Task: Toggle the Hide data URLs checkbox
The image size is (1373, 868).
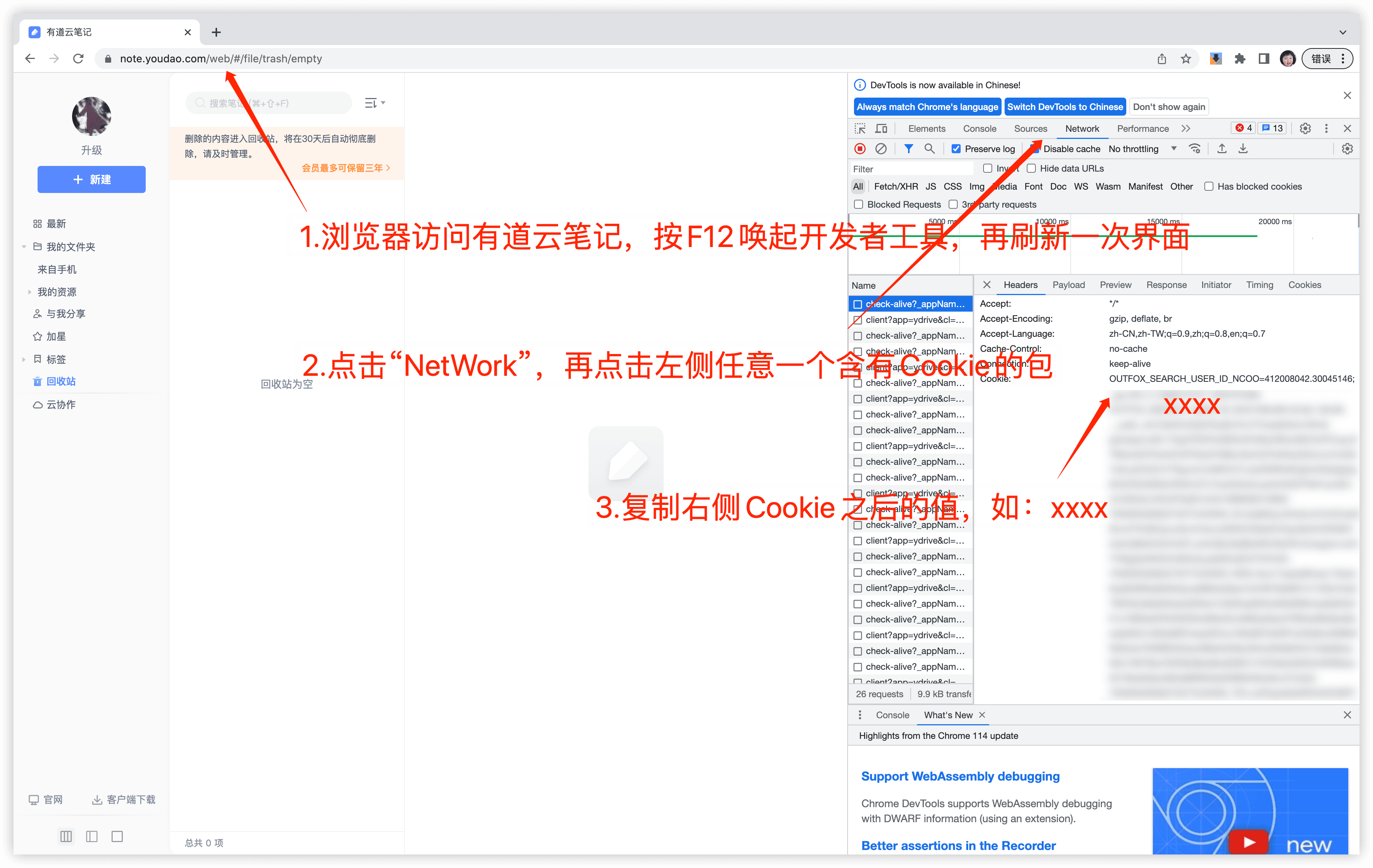Action: 1031,169
